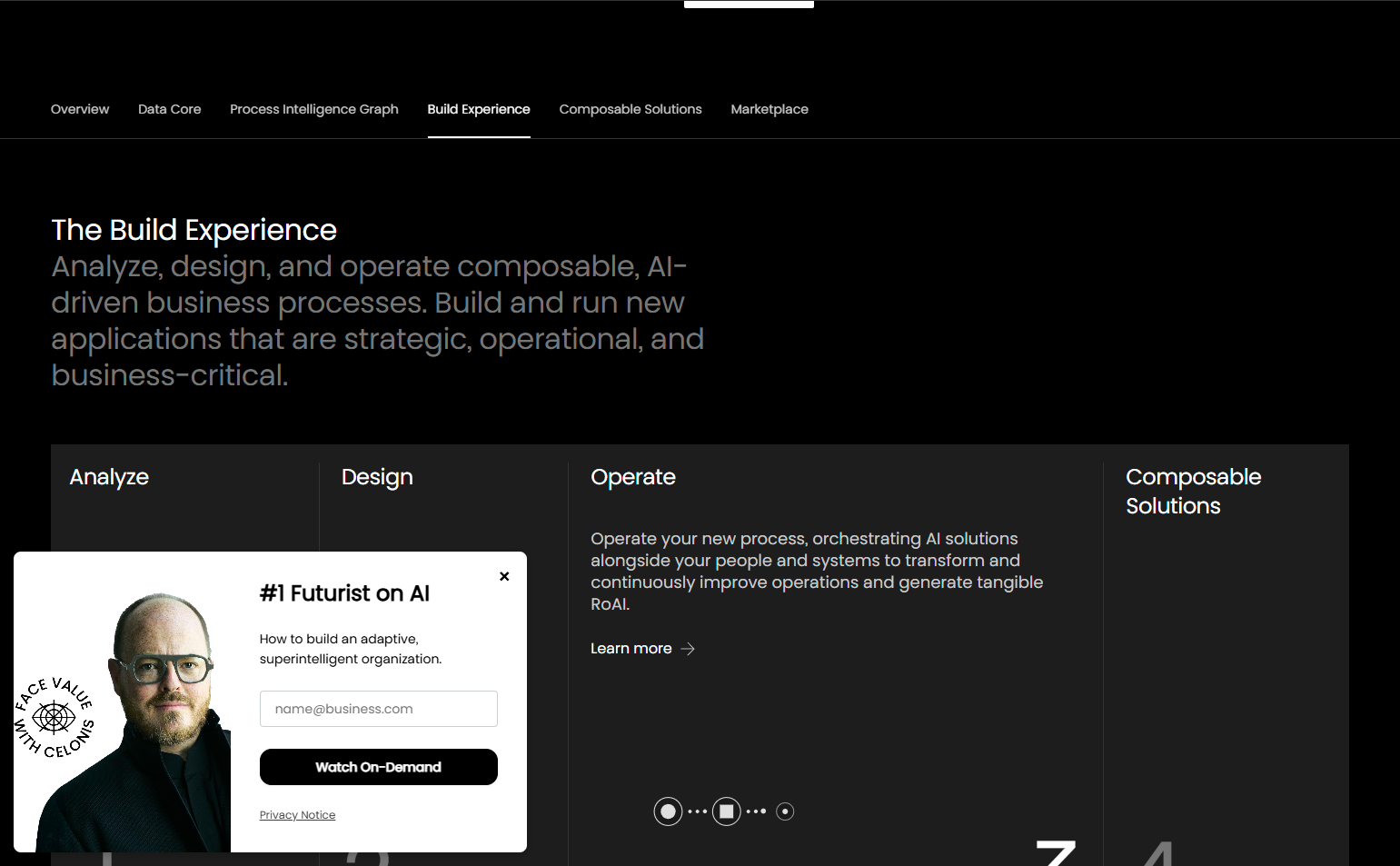Click the arrow icon beside Learn more

click(688, 648)
